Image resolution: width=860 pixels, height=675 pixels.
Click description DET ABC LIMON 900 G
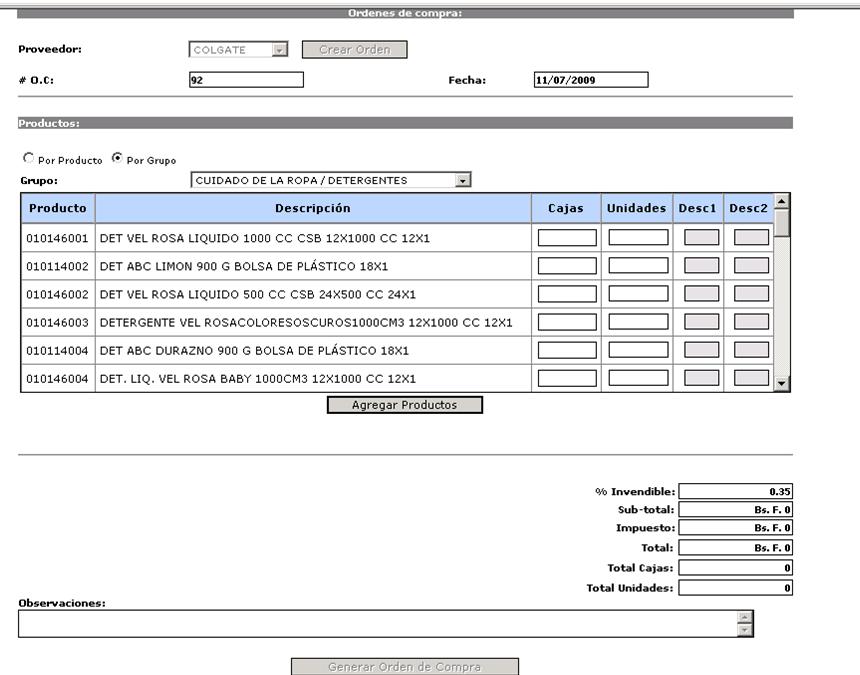click(244, 266)
